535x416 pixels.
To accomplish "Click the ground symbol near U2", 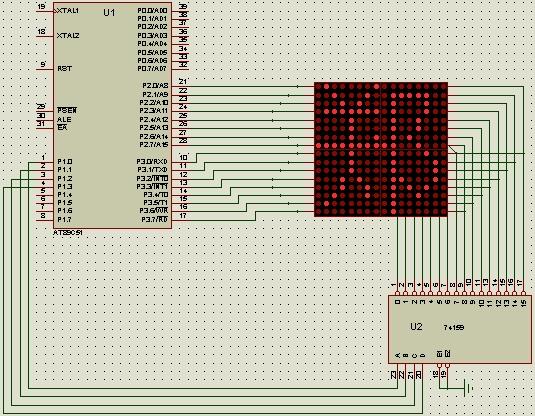I will coord(469,388).
